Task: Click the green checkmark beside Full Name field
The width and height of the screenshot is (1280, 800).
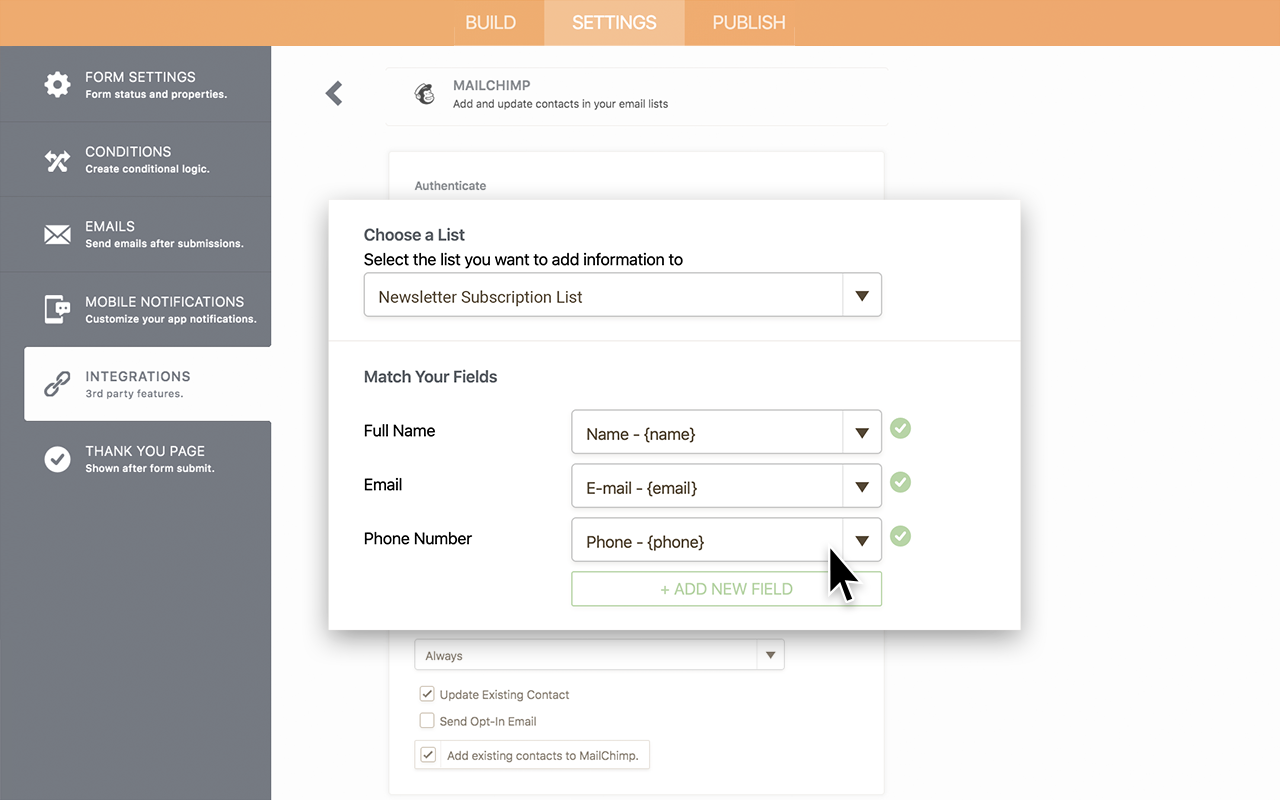Action: coord(900,428)
